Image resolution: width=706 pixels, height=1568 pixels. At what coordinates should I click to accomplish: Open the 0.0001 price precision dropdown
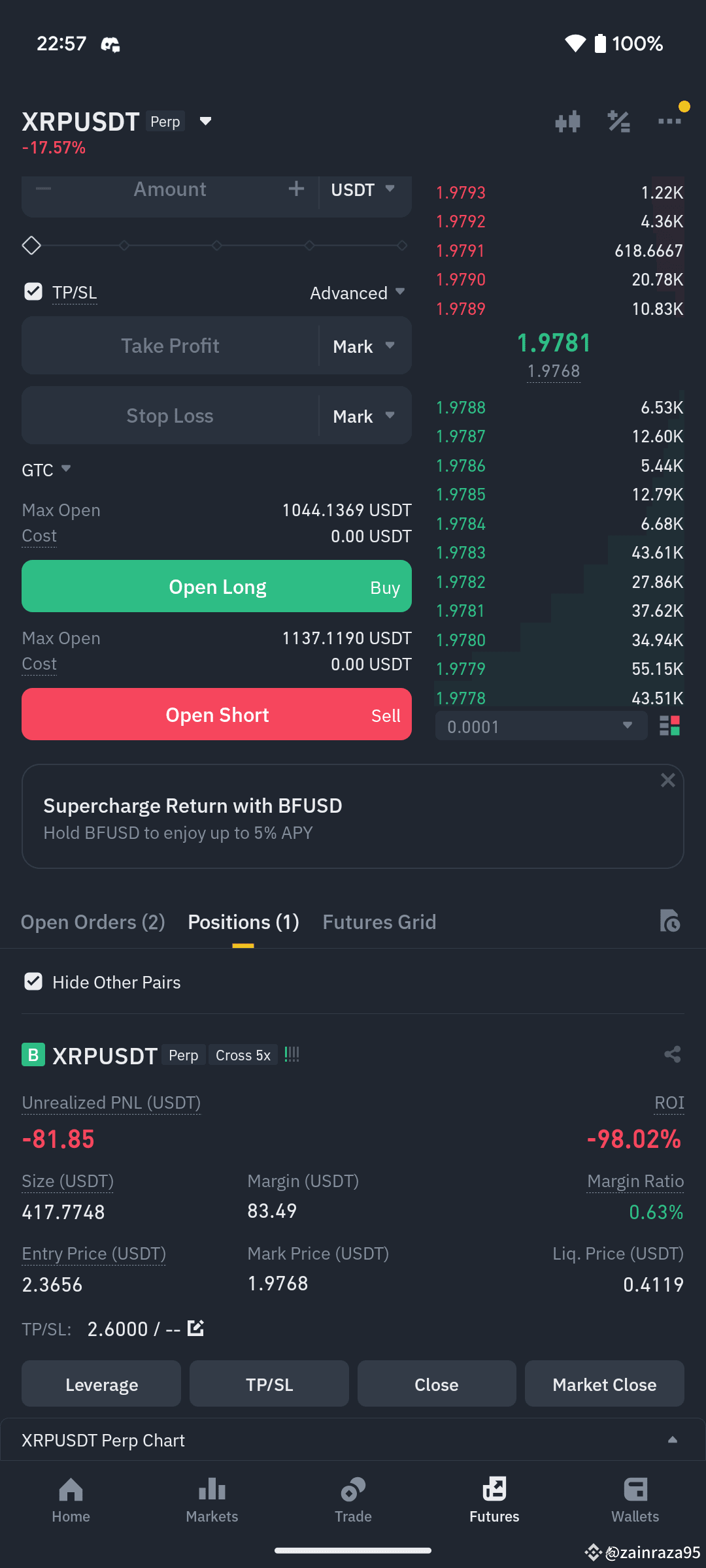541,726
